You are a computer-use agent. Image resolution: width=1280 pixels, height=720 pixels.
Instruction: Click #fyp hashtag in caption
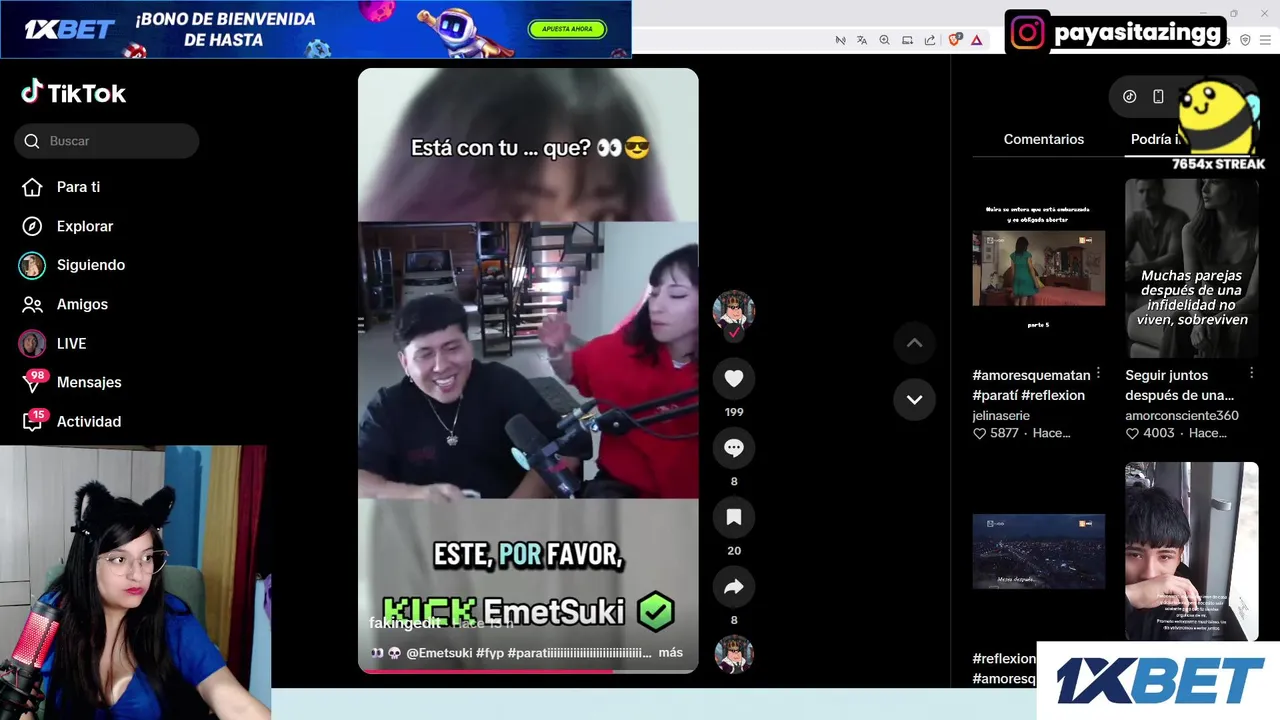[x=490, y=652]
